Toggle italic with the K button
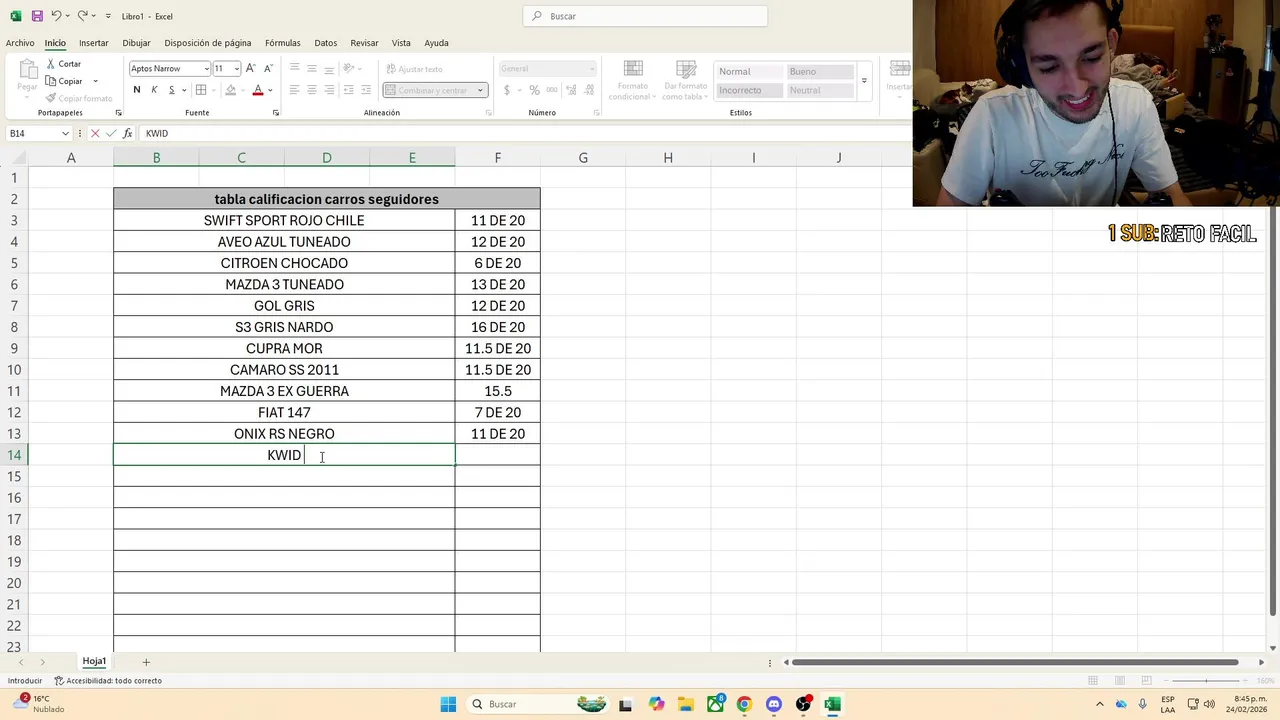The width and height of the screenshot is (1280, 720). tap(154, 90)
